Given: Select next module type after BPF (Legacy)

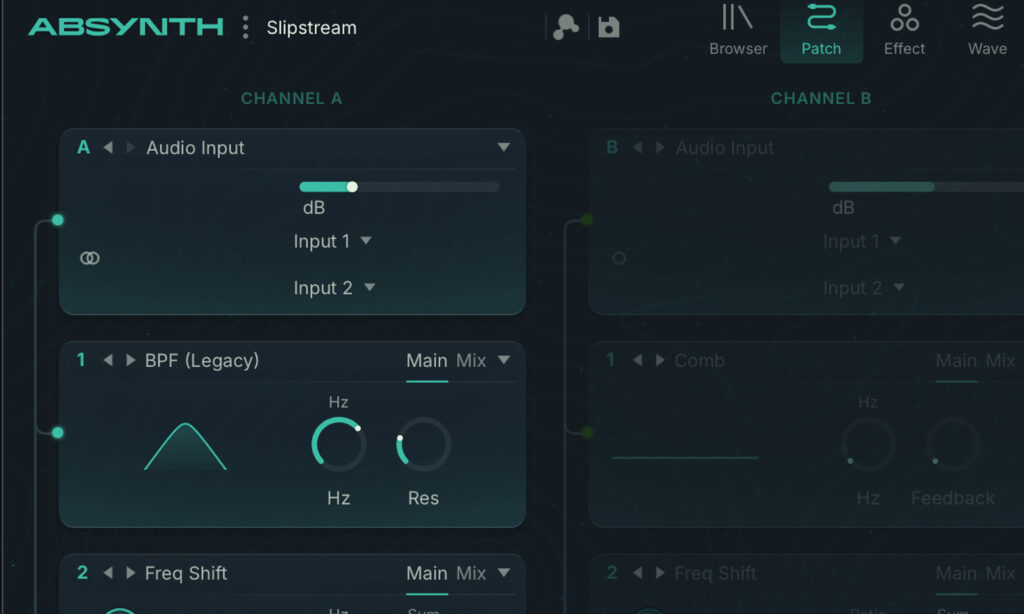Looking at the screenshot, I should pyautogui.click(x=130, y=360).
